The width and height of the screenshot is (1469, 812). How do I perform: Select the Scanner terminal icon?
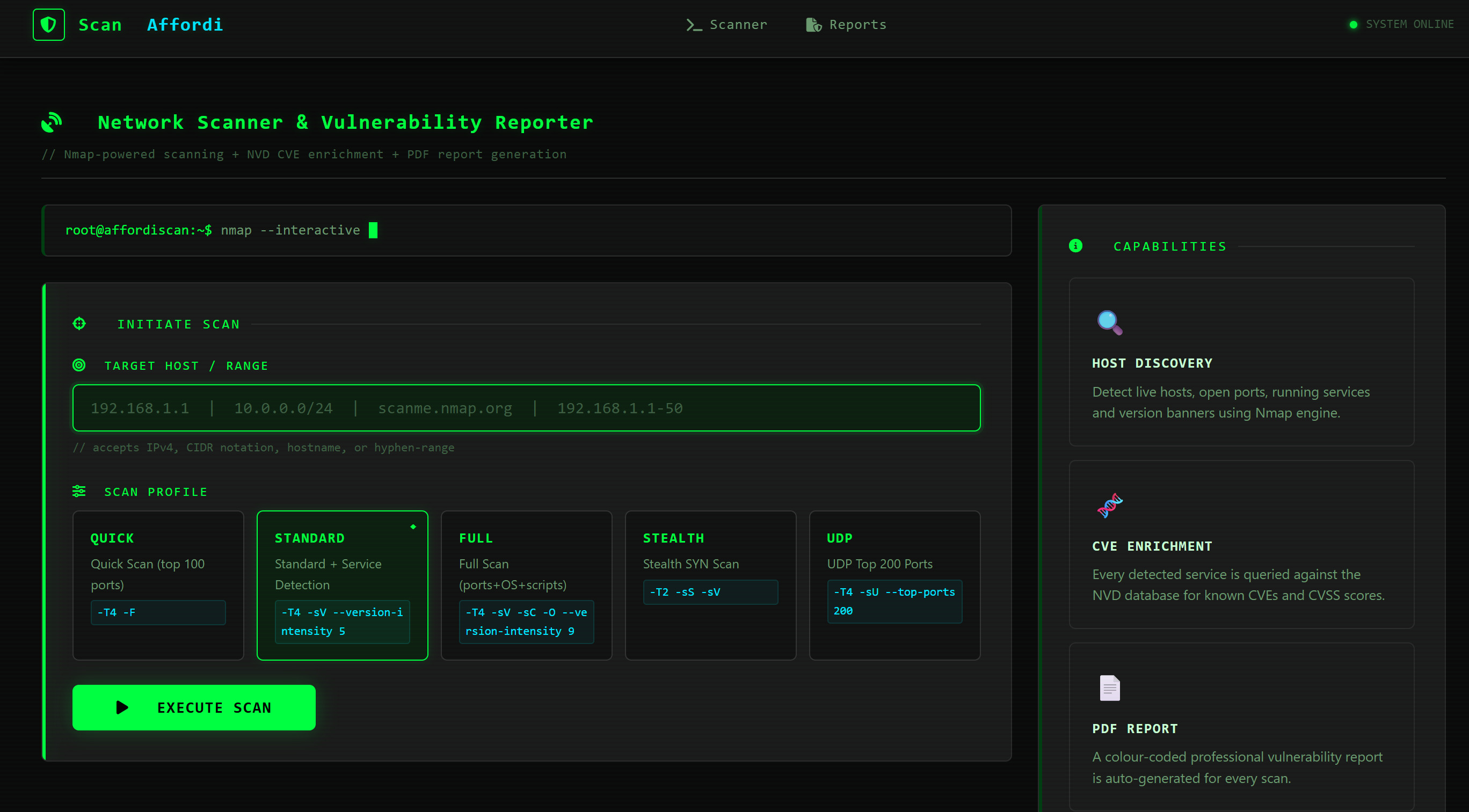(694, 25)
